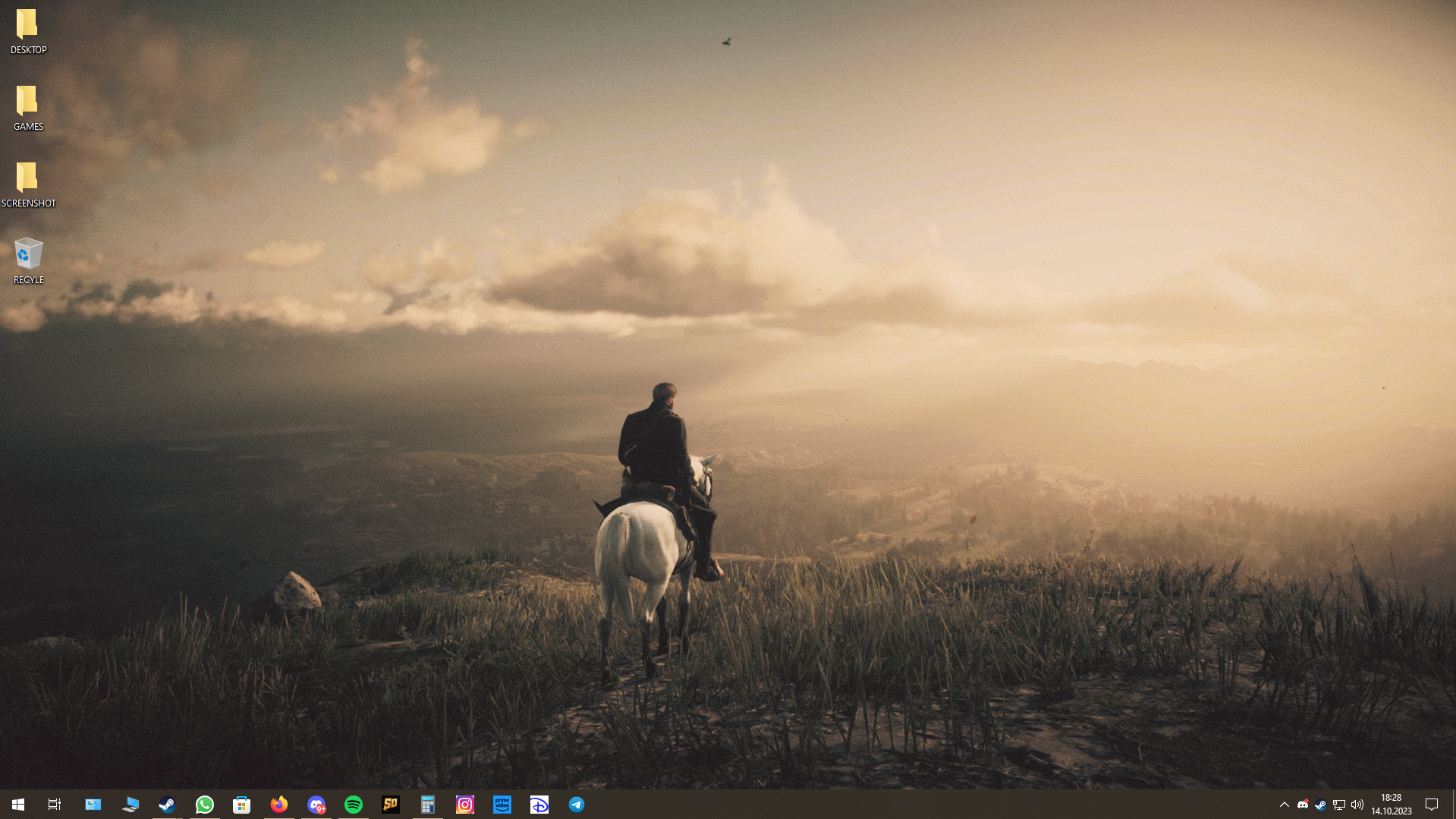This screenshot has height=819, width=1456.
Task: Click the Discord icon in system tray
Action: tap(1303, 805)
